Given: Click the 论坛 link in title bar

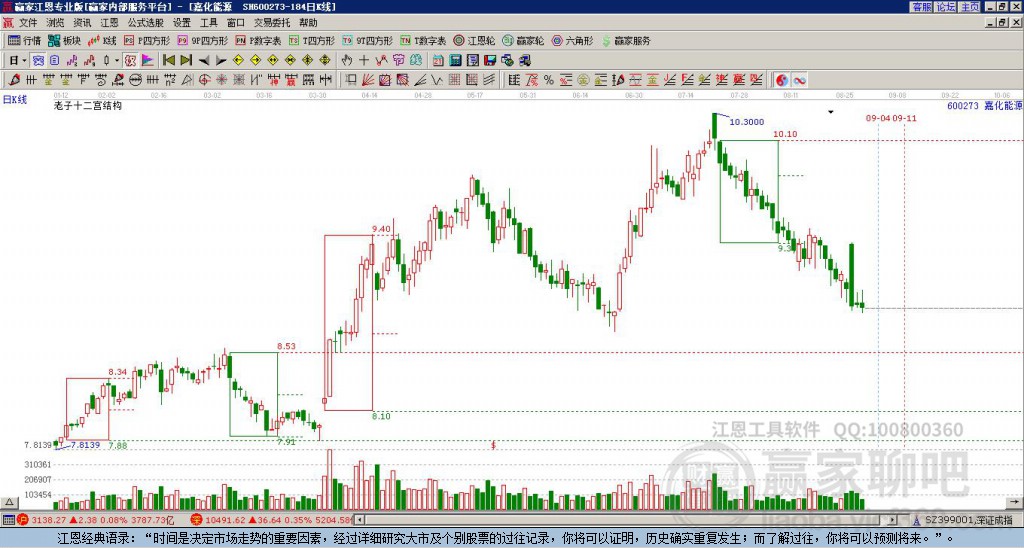Looking at the screenshot, I should 946,7.
